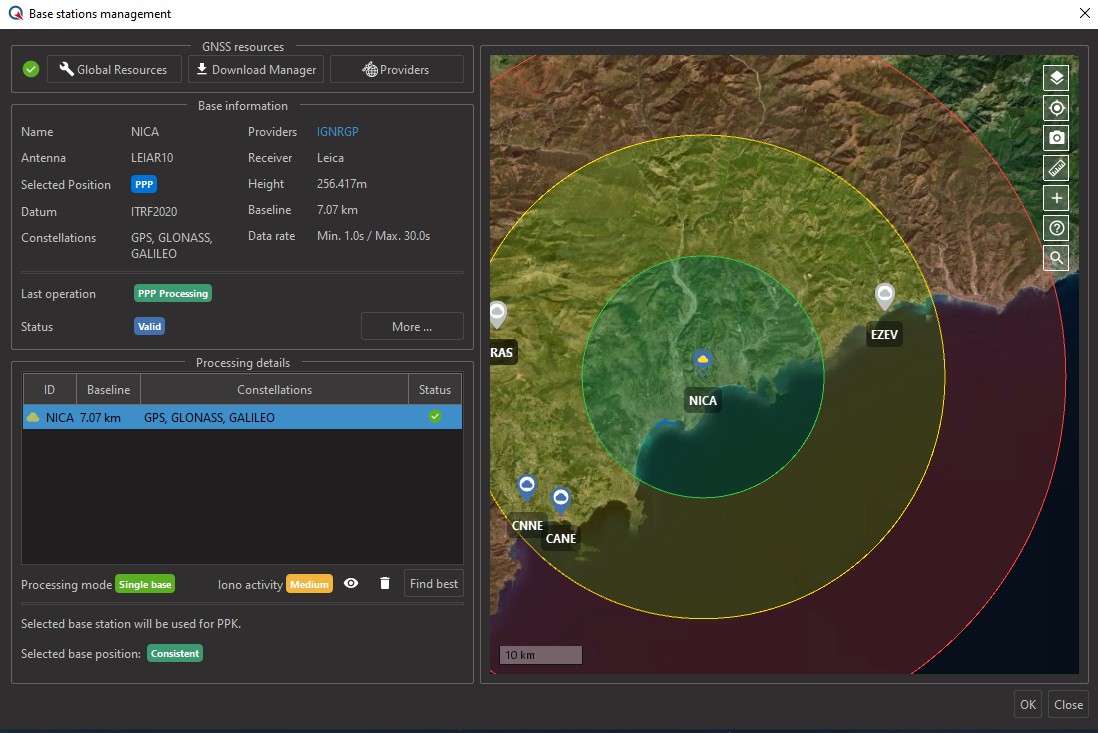Take a map snapshot with camera icon

(x=1056, y=138)
